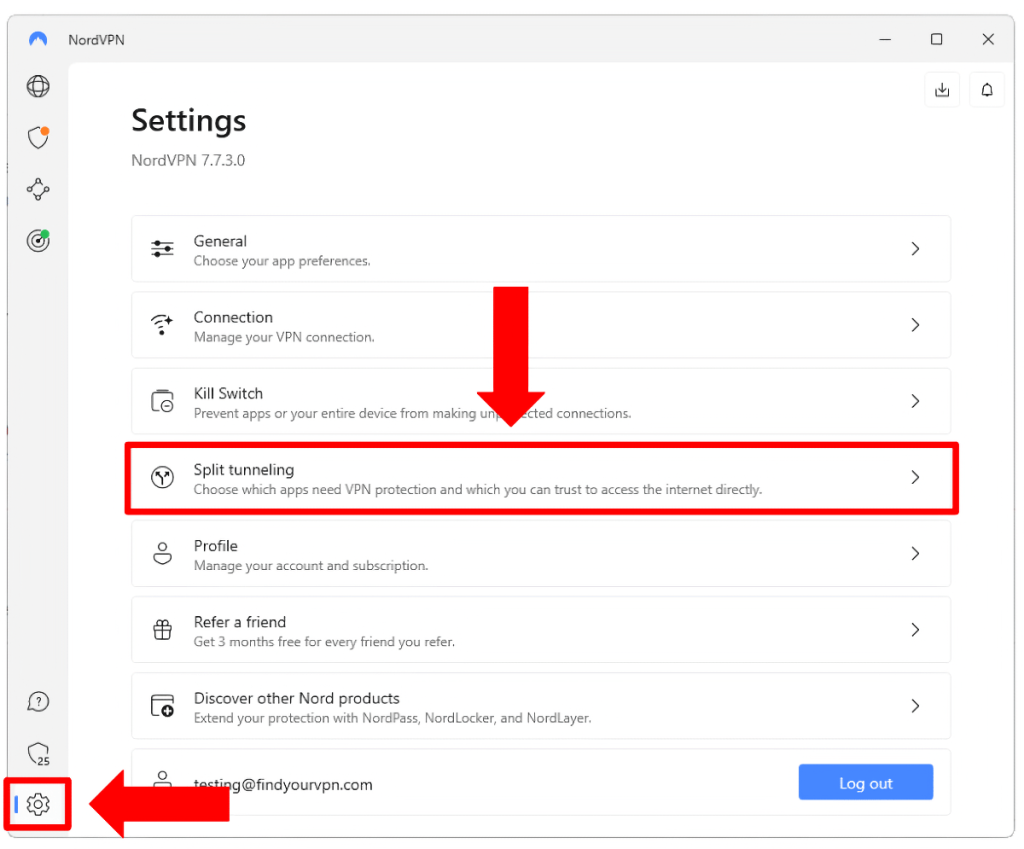Open the Meshnet icon in the sidebar
Image resolution: width=1024 pixels, height=849 pixels.
[x=38, y=189]
